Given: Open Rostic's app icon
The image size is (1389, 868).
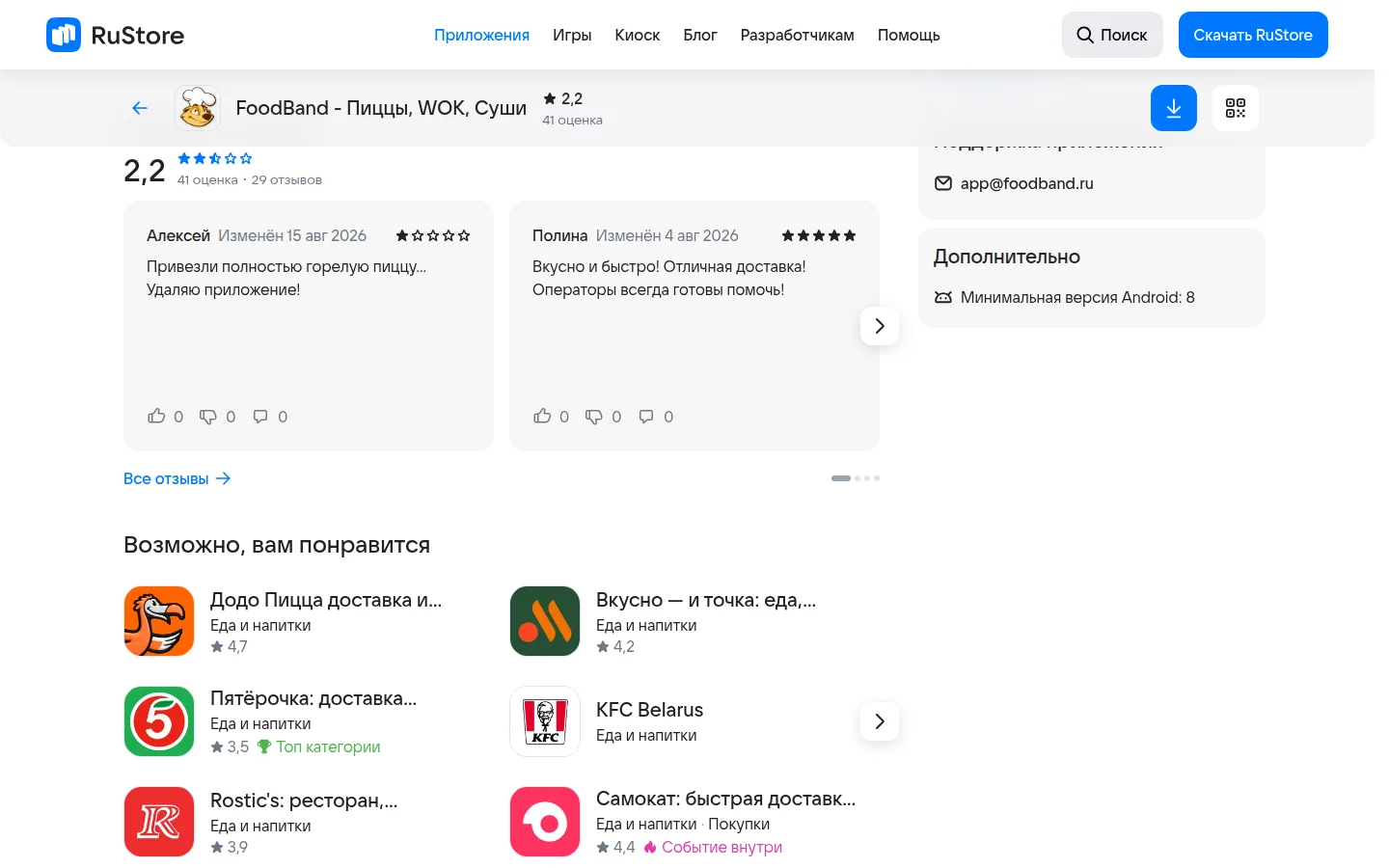Looking at the screenshot, I should pos(159,822).
